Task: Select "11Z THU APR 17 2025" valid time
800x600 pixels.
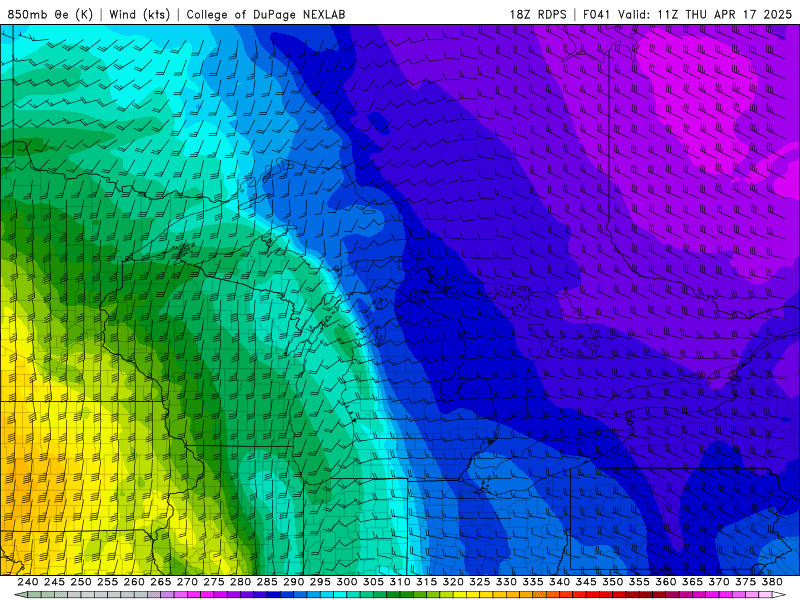Action: [x=724, y=14]
